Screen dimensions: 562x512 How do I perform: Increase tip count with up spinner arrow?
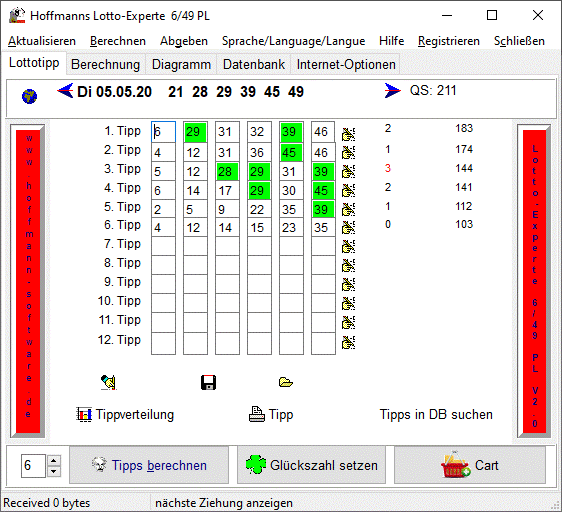pos(54,460)
